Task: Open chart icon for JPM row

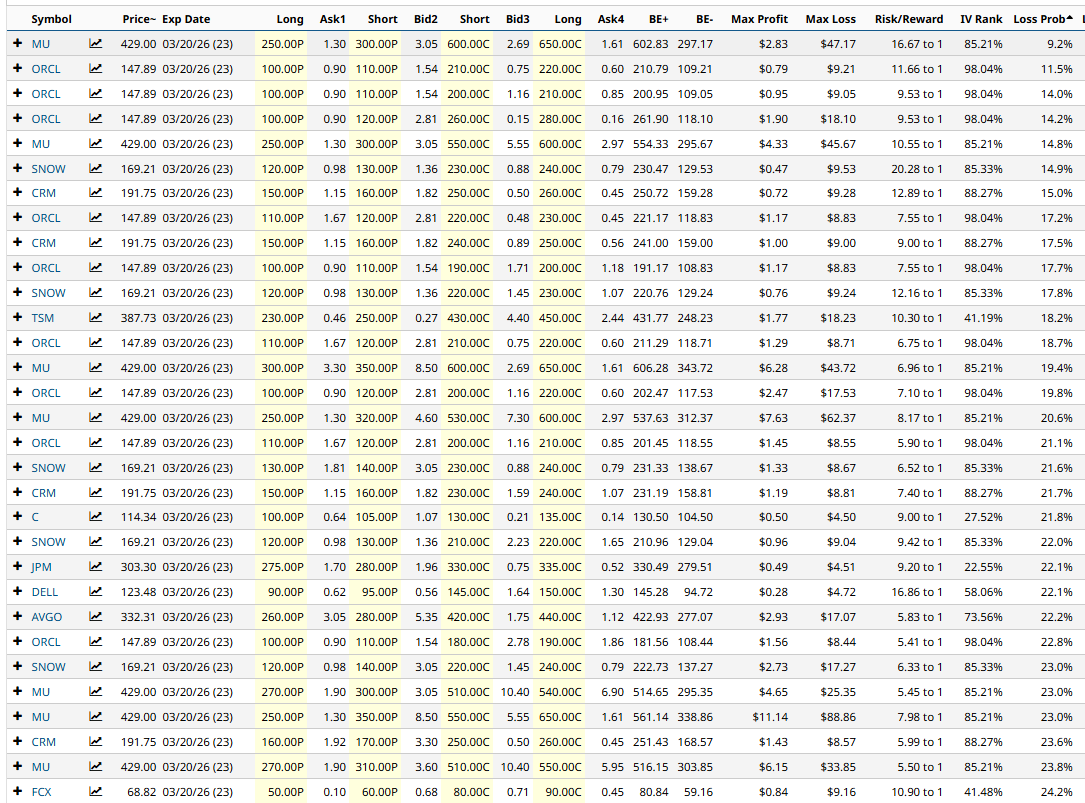Action: pyautogui.click(x=95, y=567)
